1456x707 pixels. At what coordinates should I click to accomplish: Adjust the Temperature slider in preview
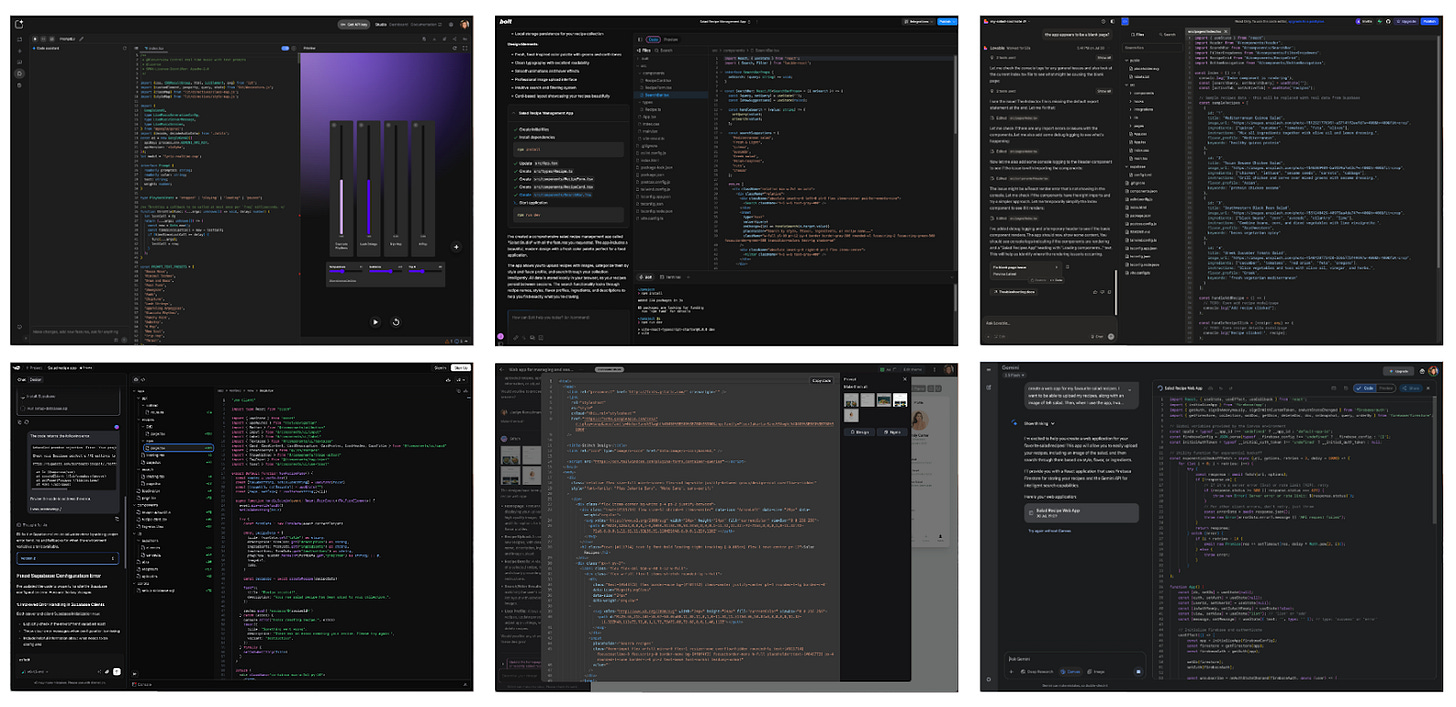pos(346,271)
